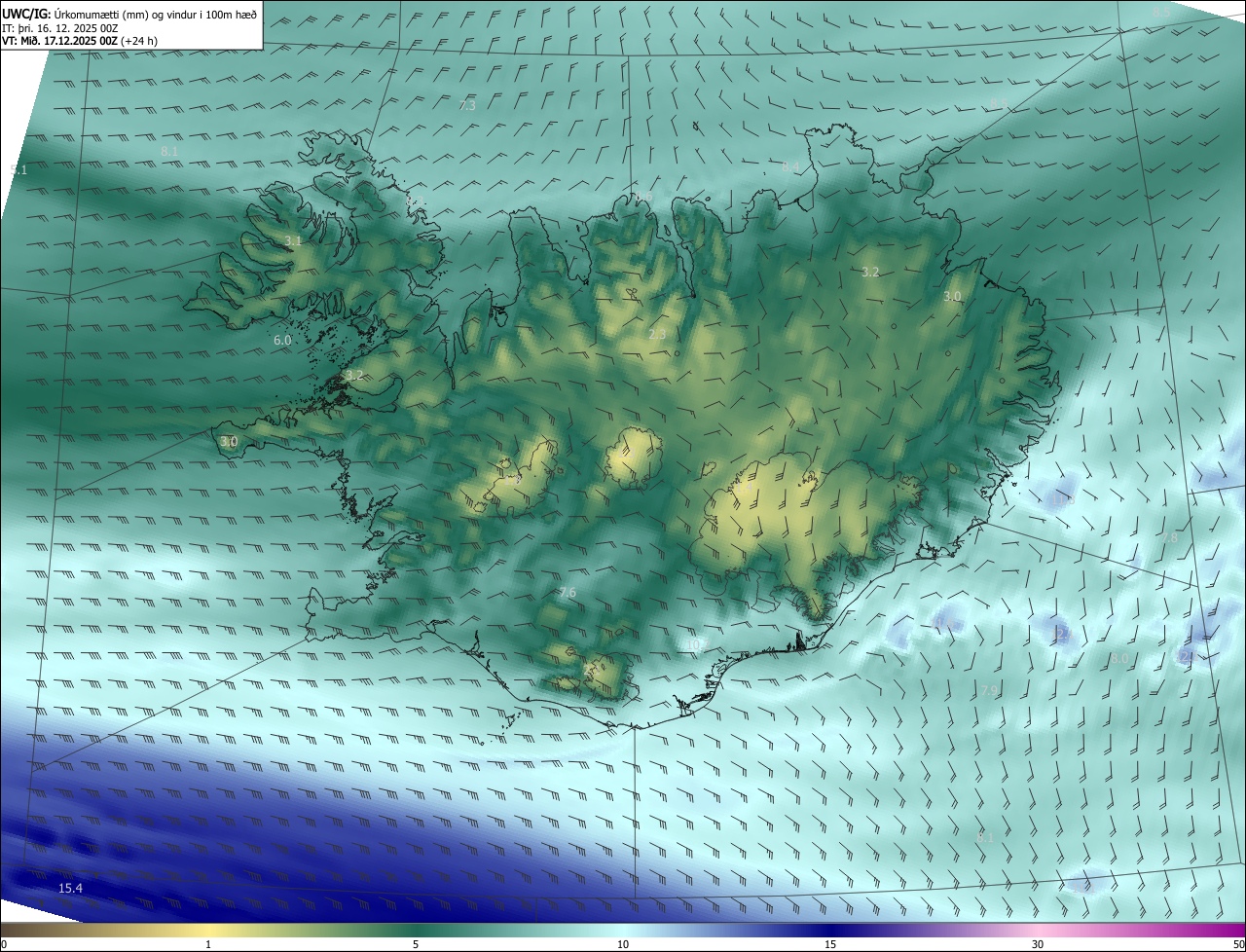Click the init time line 'IT: þri. 16. 12. 2025 00Z'
1246x952 pixels.
(60, 28)
